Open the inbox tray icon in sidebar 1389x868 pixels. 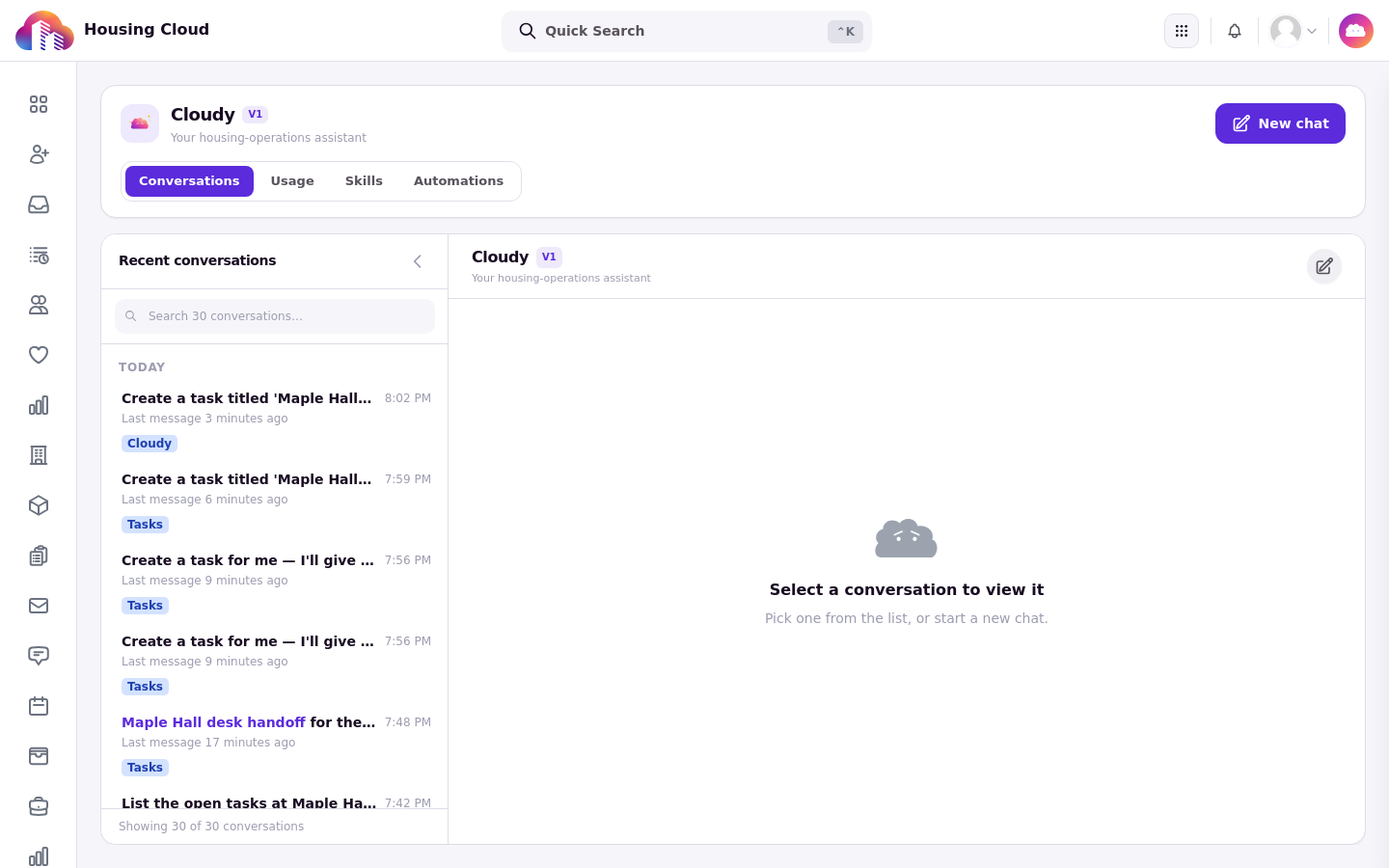point(39,204)
